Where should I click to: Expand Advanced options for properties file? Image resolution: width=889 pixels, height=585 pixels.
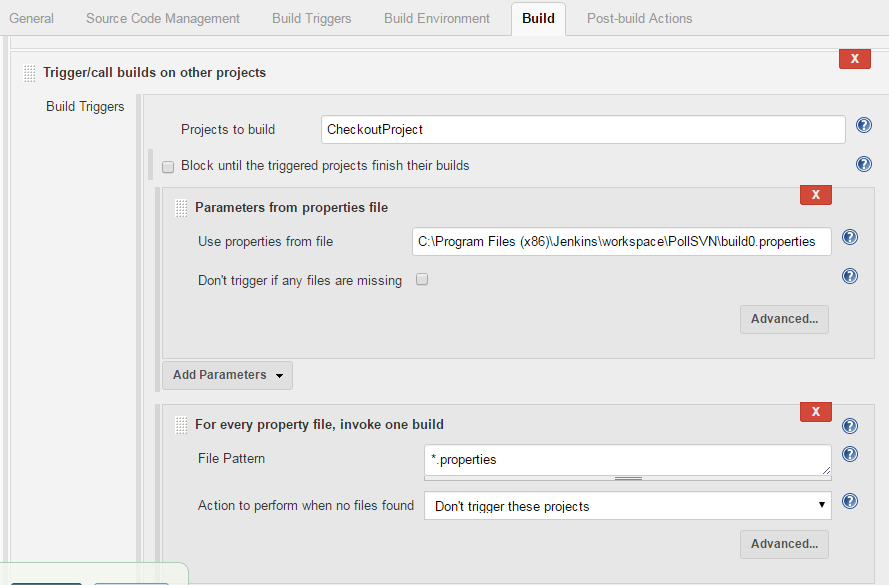tap(784, 319)
